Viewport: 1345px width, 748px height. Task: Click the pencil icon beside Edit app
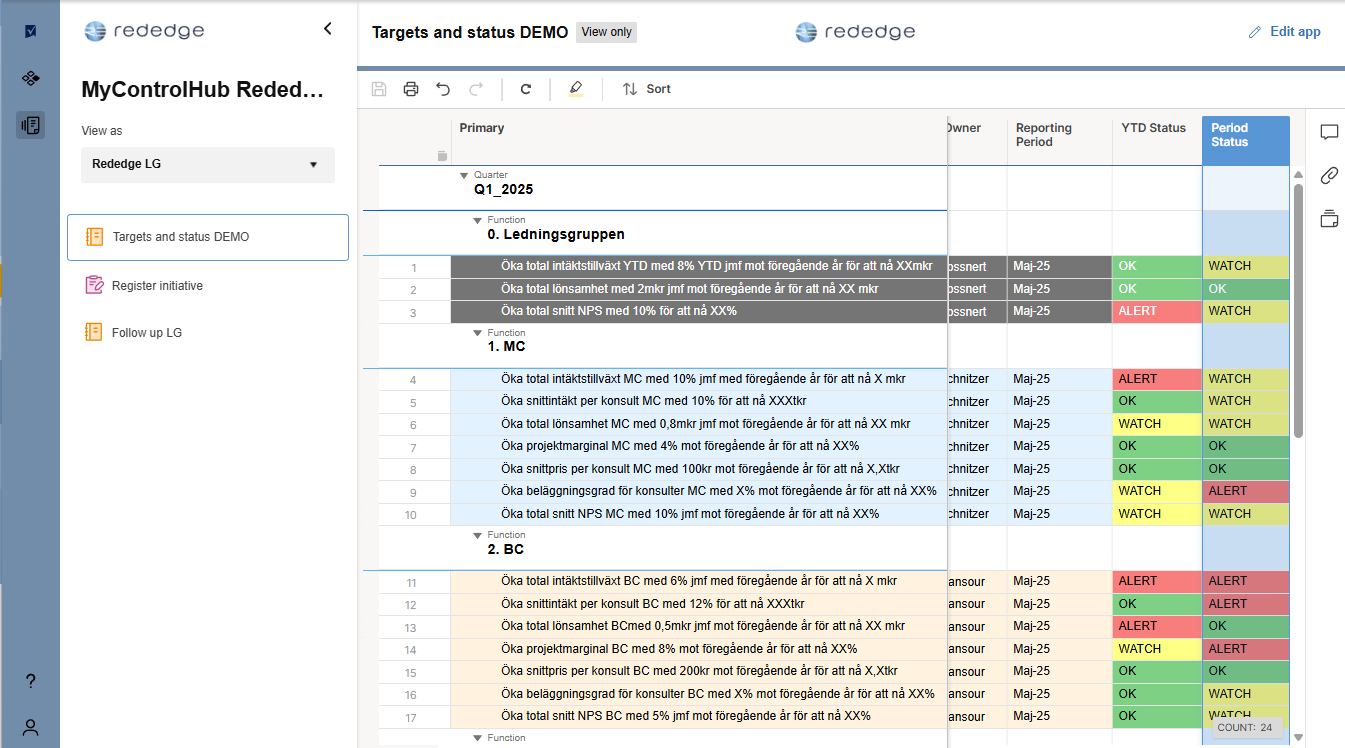1255,32
